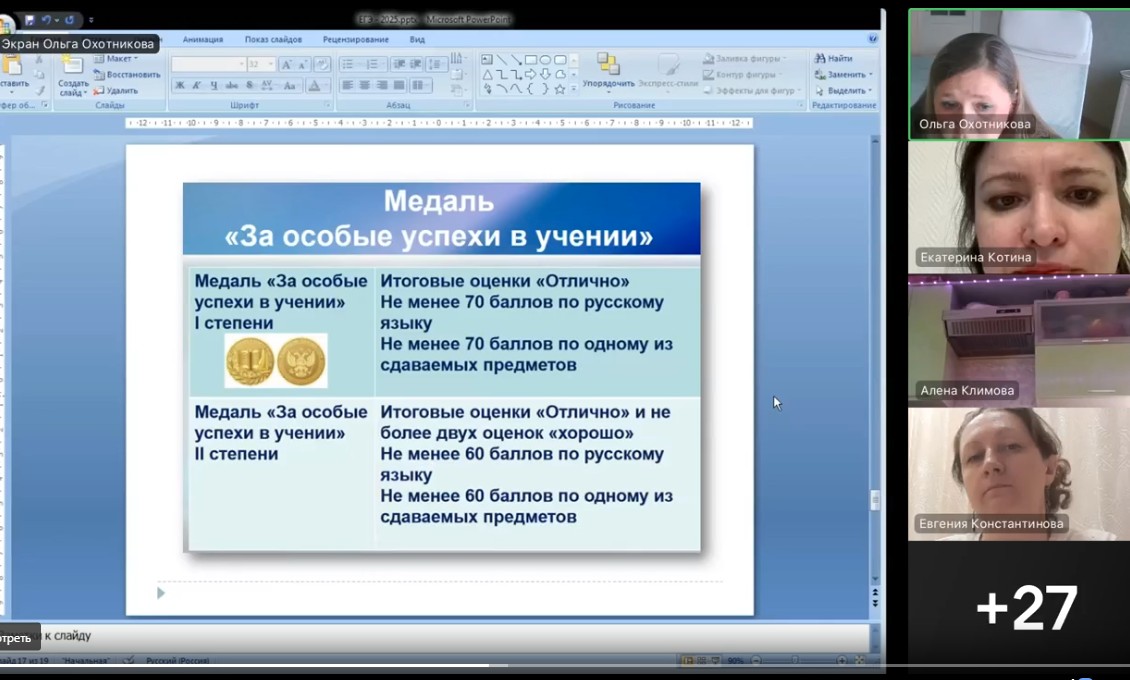Click the font color A swatch
1130x680 pixels.
click(314, 86)
